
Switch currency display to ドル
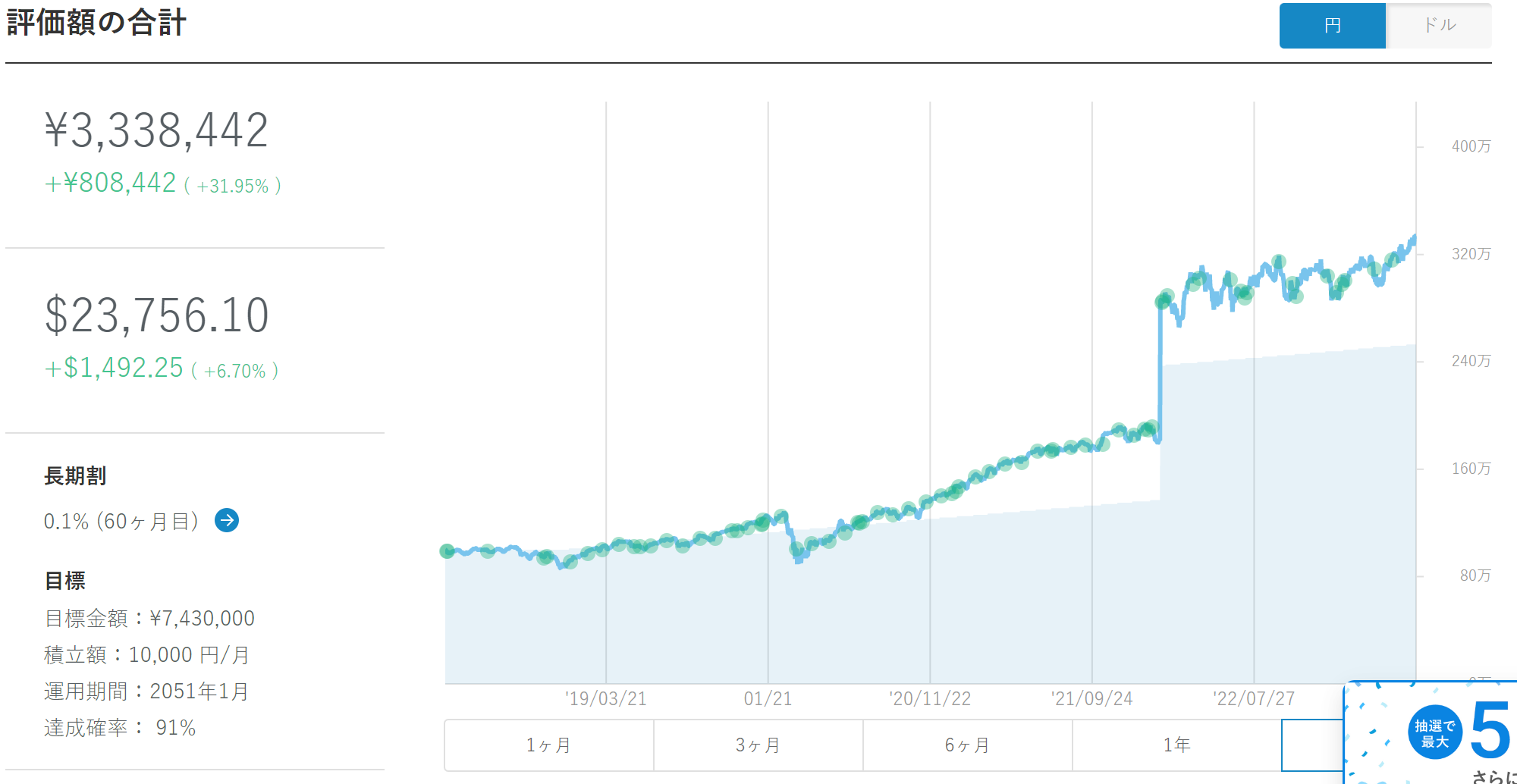(x=1439, y=26)
